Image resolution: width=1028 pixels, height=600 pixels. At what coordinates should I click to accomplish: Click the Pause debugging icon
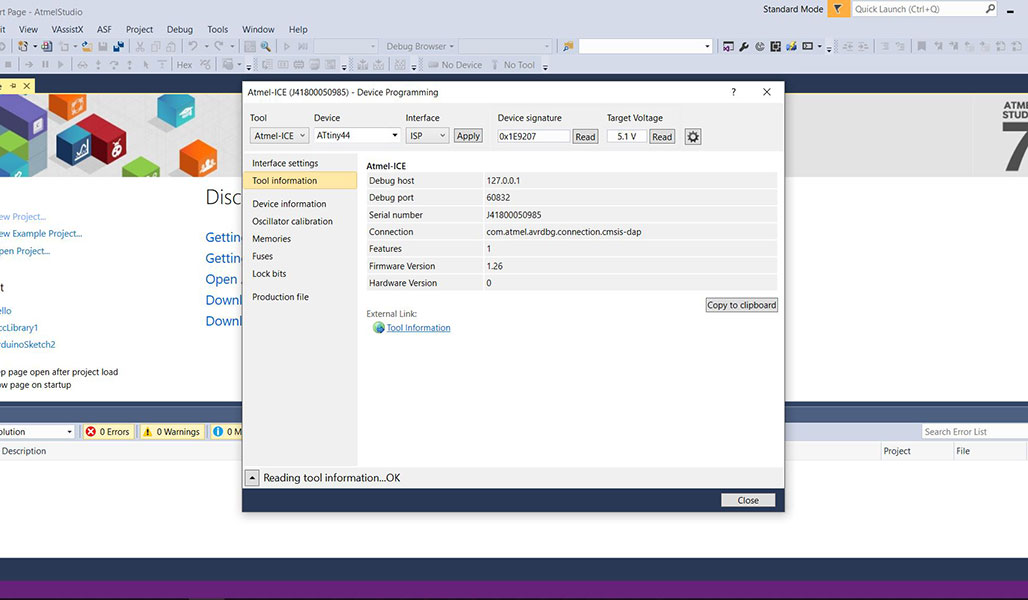(45, 65)
